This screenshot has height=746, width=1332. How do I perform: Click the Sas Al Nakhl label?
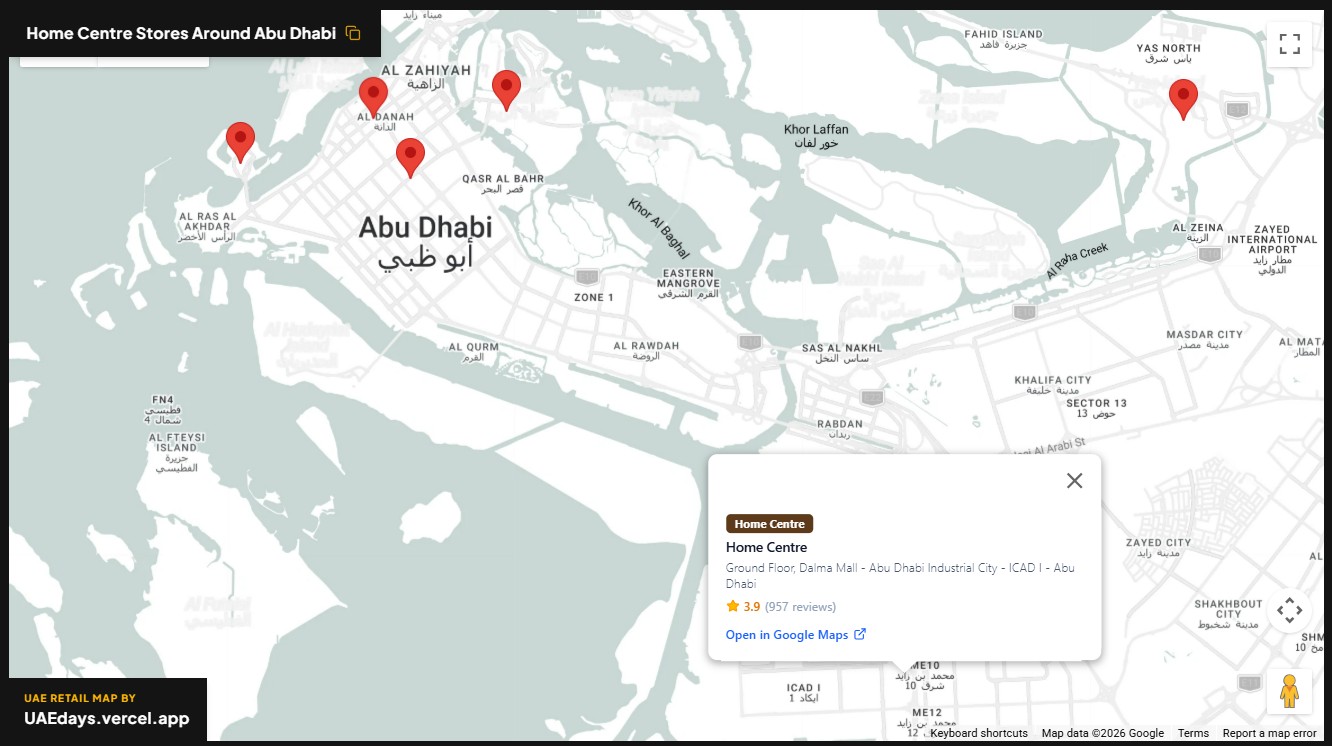(842, 353)
